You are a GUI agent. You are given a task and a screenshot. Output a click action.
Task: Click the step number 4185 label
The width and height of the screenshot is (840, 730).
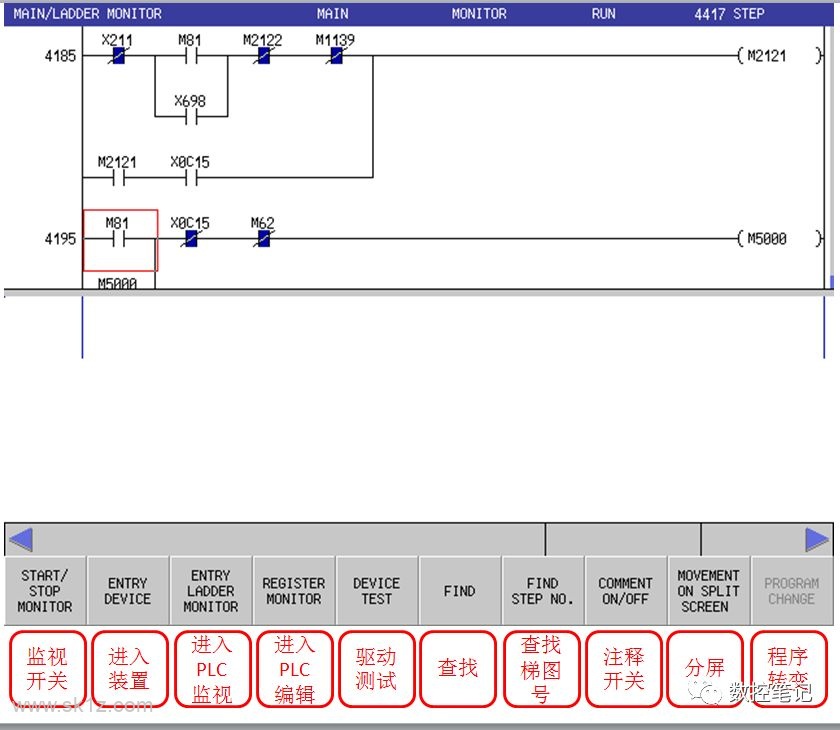pyautogui.click(x=61, y=56)
